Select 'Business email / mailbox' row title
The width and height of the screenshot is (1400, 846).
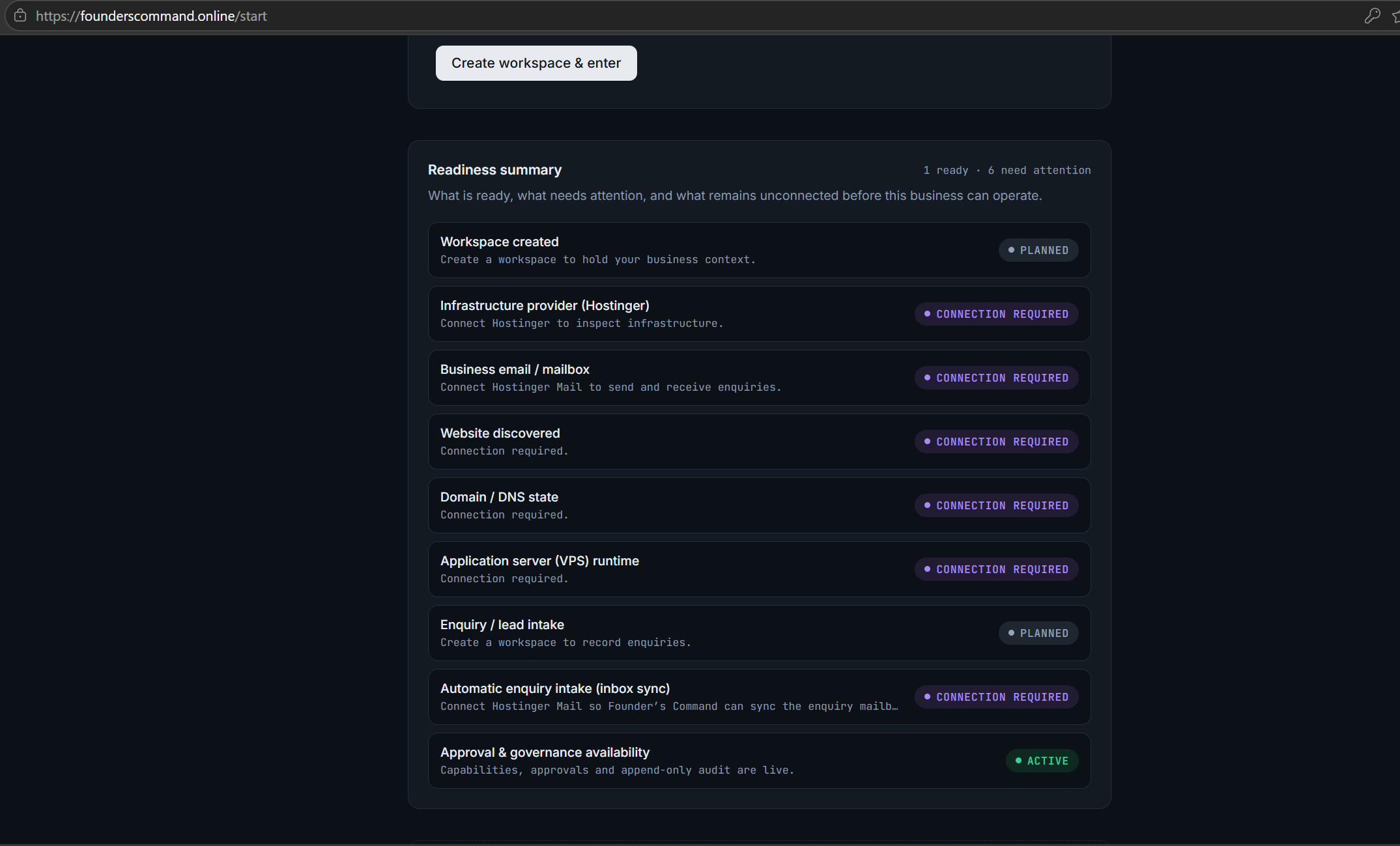(x=515, y=369)
